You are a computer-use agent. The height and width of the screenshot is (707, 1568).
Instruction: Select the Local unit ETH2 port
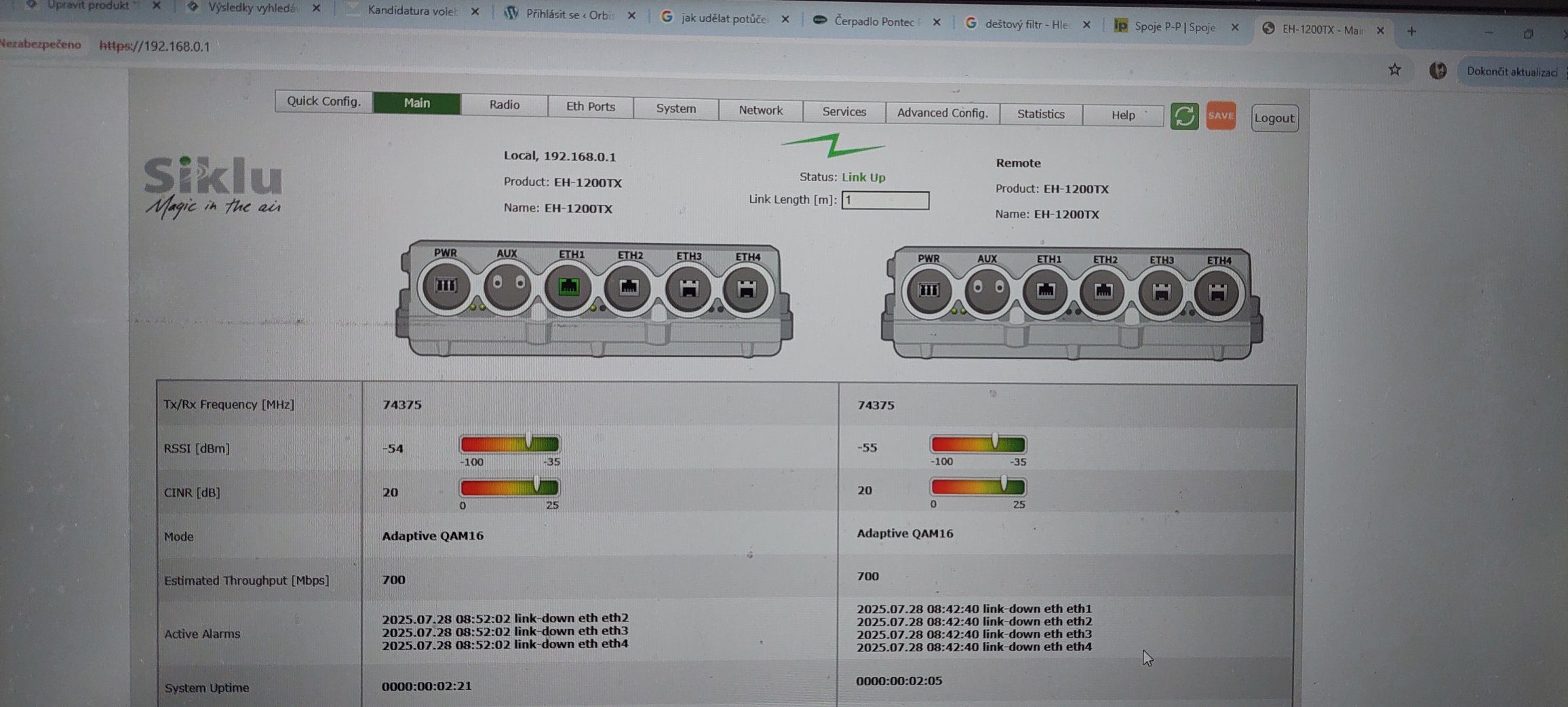[629, 288]
